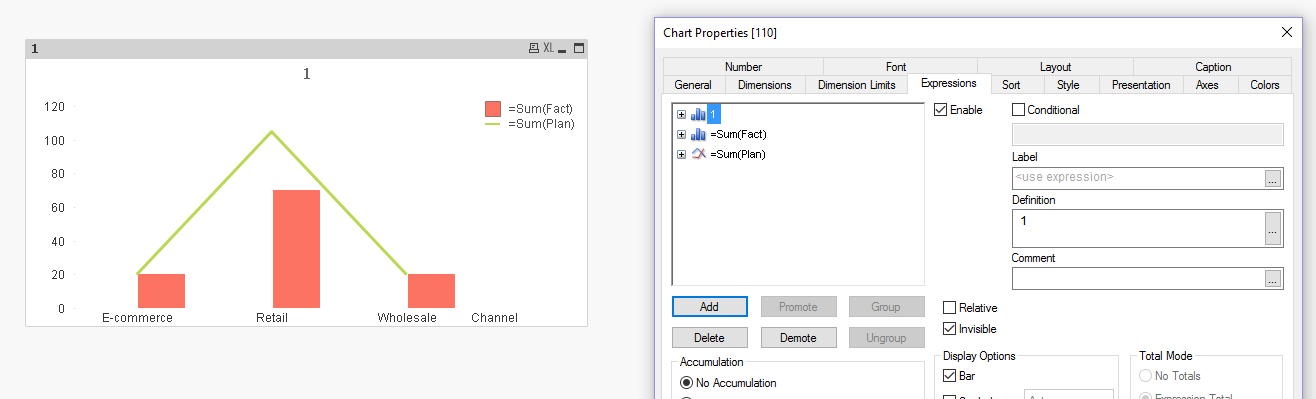This screenshot has height=399, width=1316.
Task: Select the bar chart icon for =Sum(Fact)
Action: pyautogui.click(x=698, y=134)
